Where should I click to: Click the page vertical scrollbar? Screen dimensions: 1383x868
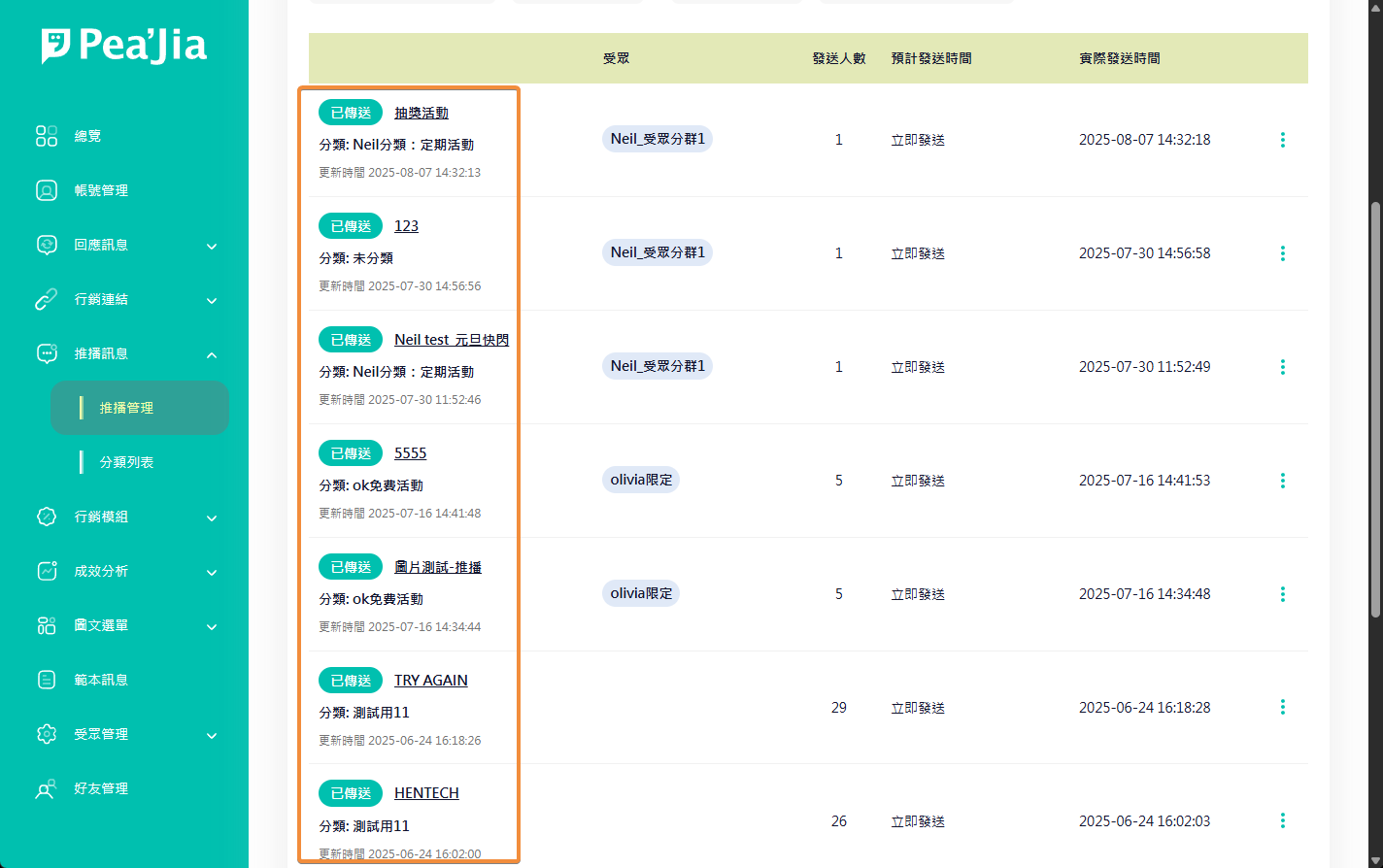(1375, 408)
